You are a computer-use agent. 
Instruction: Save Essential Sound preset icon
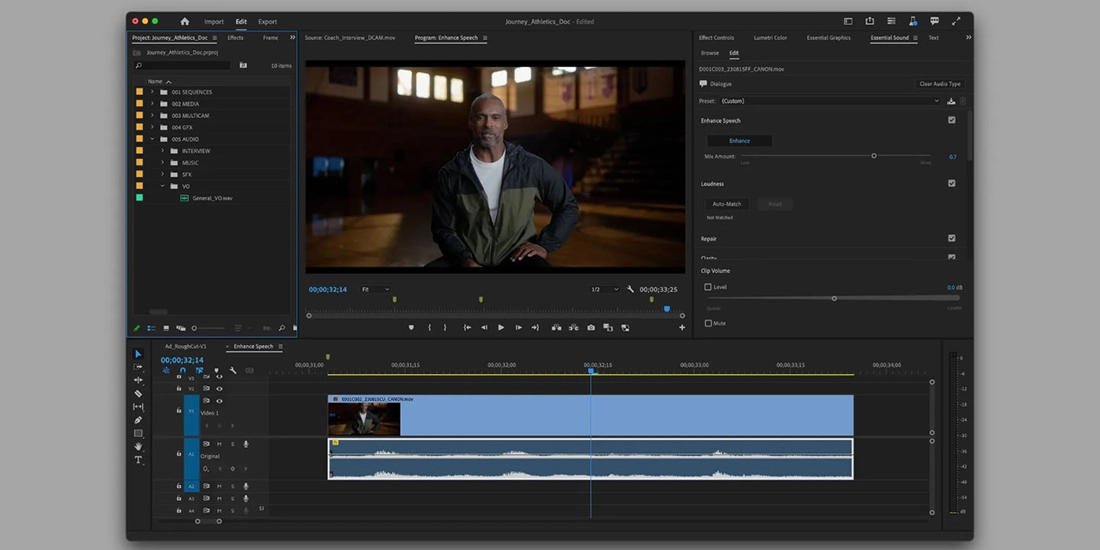point(951,101)
